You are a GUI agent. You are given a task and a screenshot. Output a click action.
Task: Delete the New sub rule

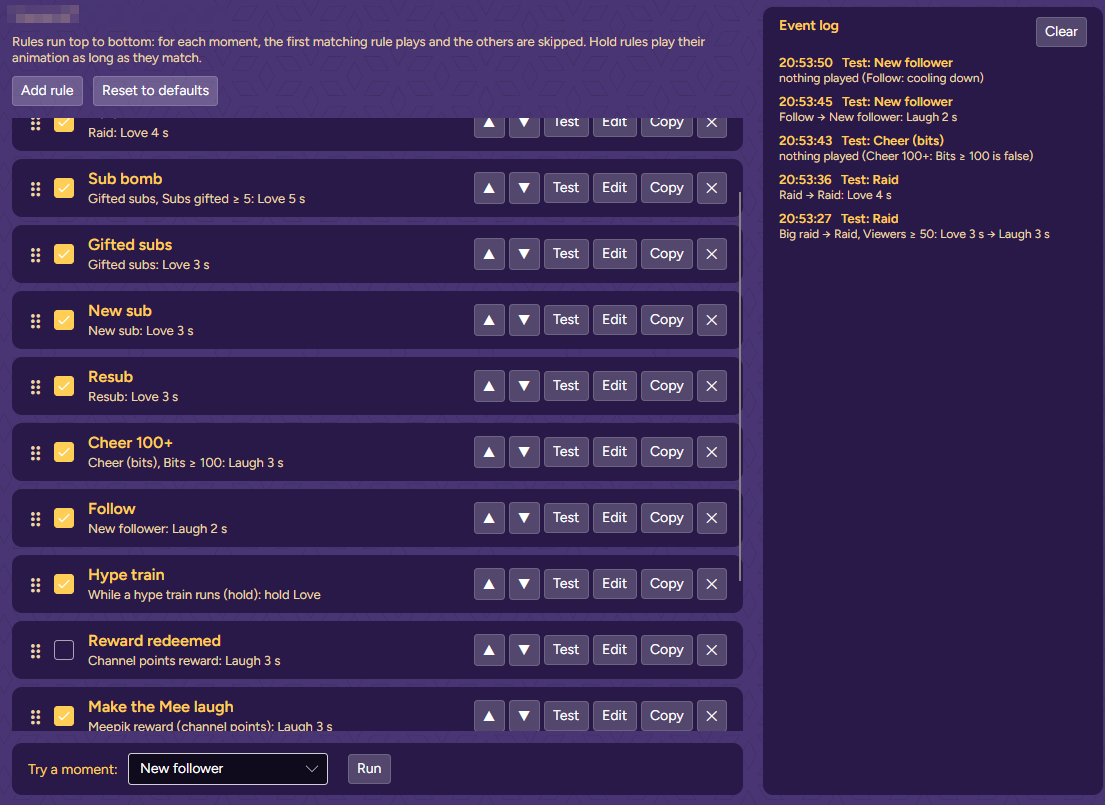click(712, 320)
